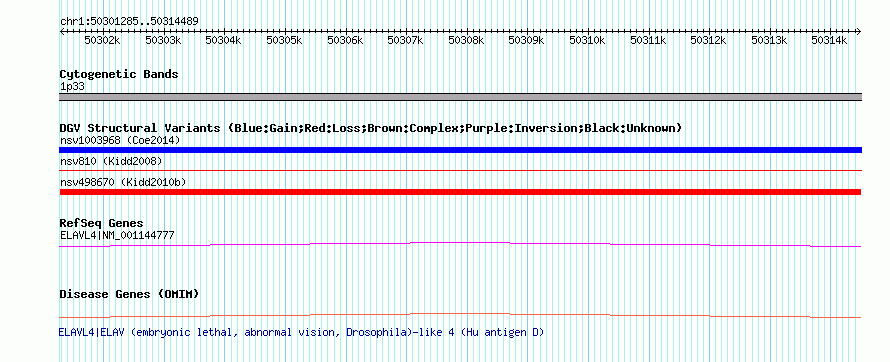The image size is (890, 362).
Task: Click the magenta ELAVL4 RefSeq gene line
Action: point(460,245)
